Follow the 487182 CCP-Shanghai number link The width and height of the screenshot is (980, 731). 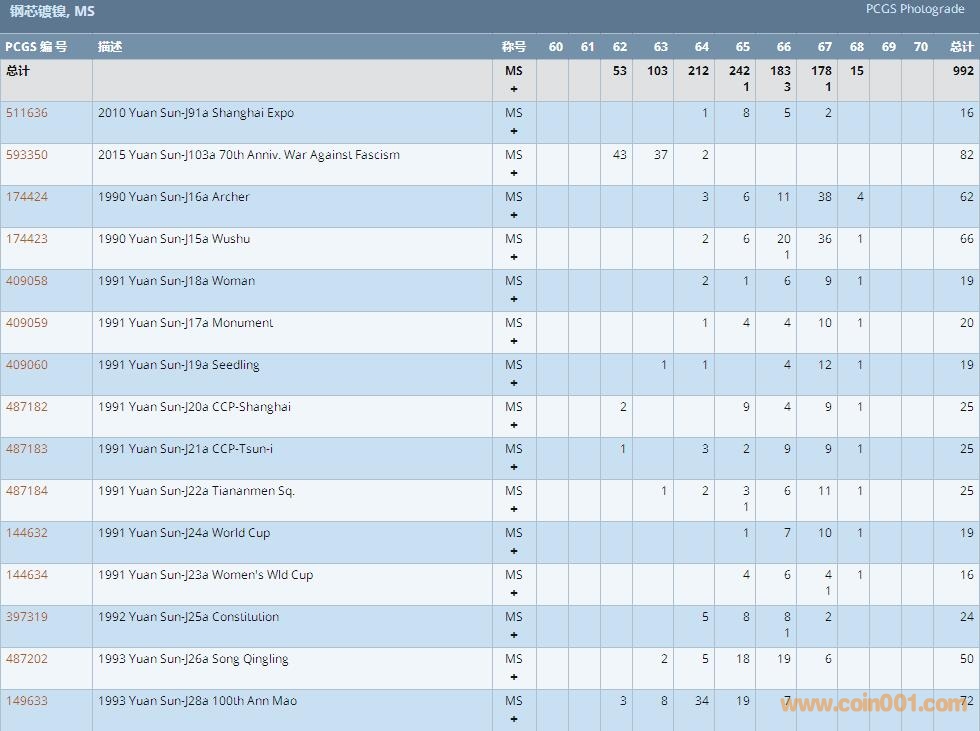27,407
